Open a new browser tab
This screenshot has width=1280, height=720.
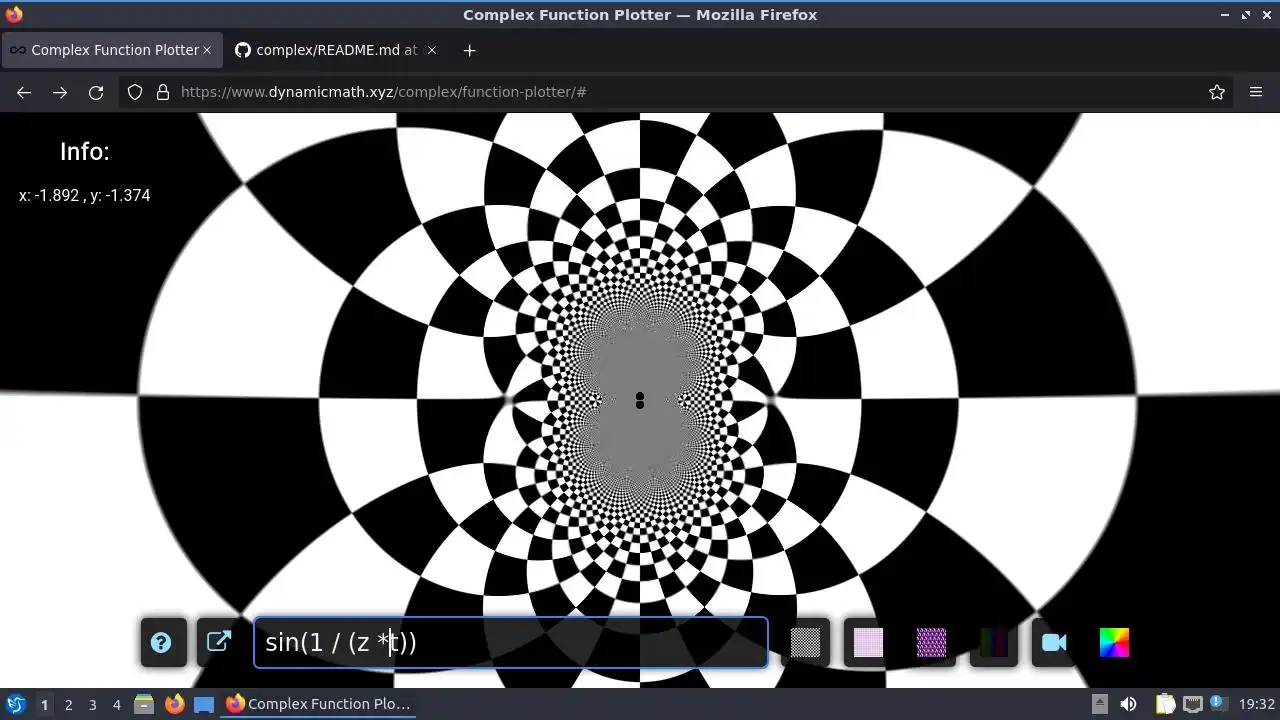coord(469,50)
